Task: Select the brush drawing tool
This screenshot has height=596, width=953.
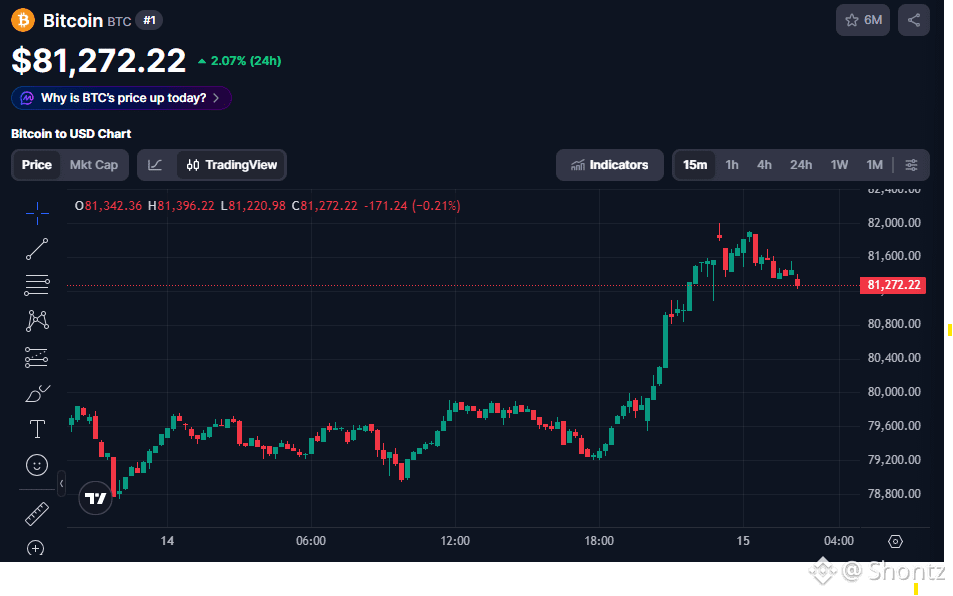Action: point(37,394)
